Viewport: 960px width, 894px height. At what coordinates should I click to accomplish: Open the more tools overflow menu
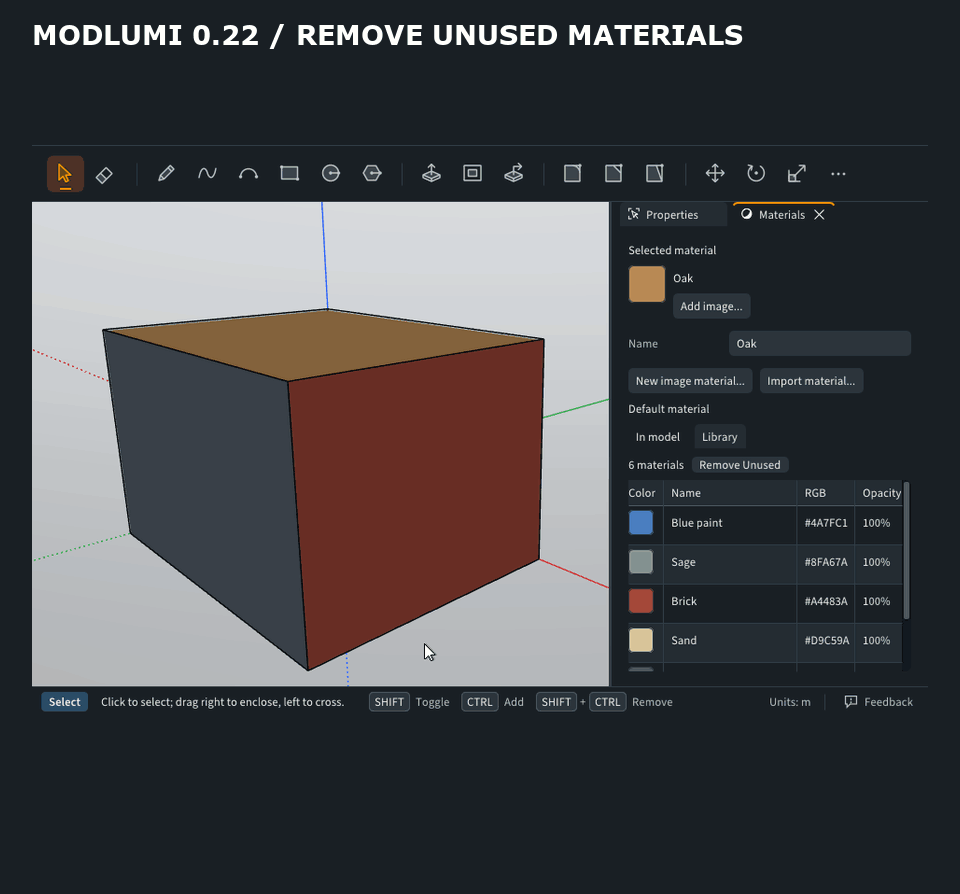click(x=838, y=174)
